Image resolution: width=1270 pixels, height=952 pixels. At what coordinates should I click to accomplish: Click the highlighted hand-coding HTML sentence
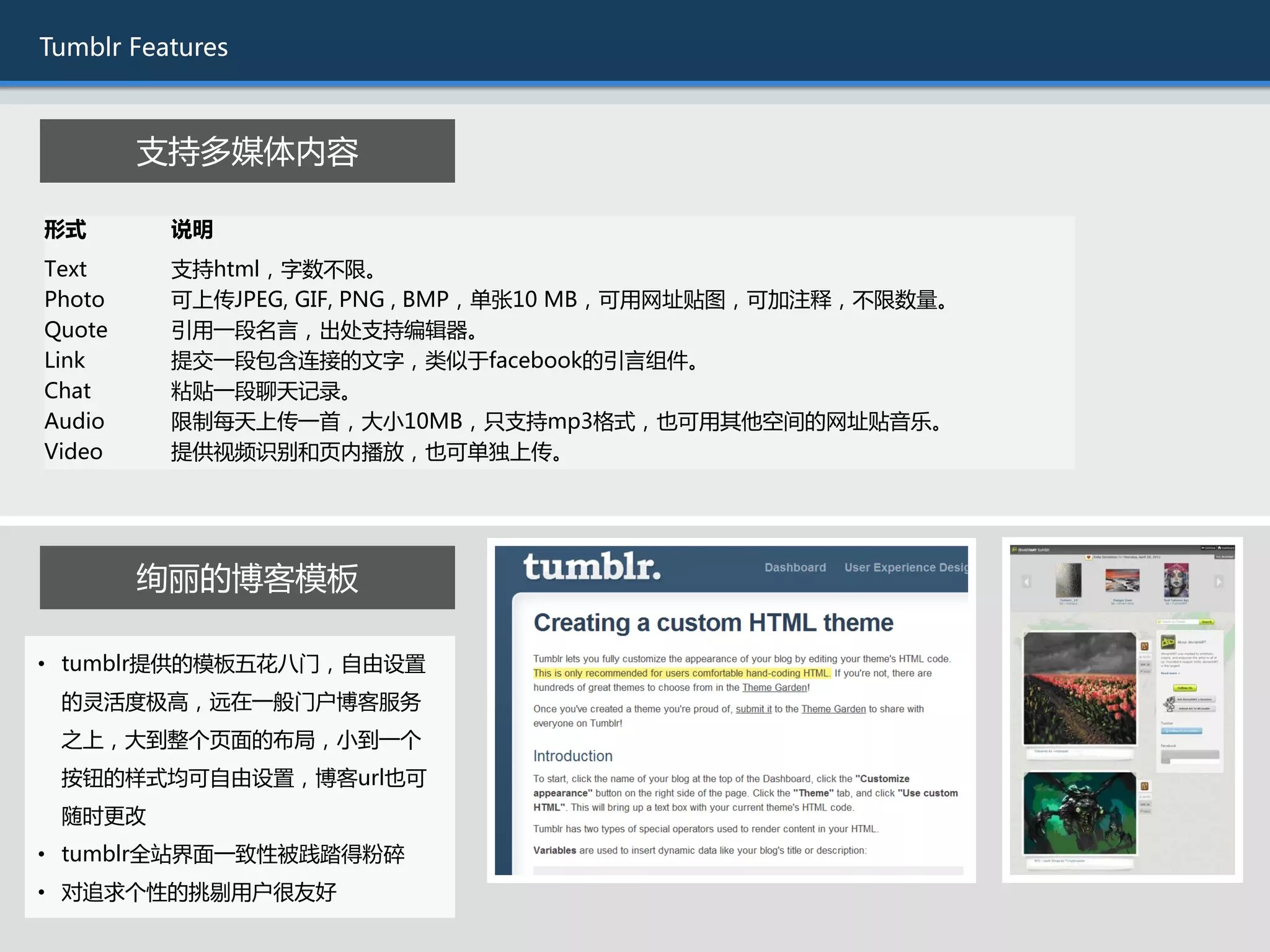click(x=681, y=673)
